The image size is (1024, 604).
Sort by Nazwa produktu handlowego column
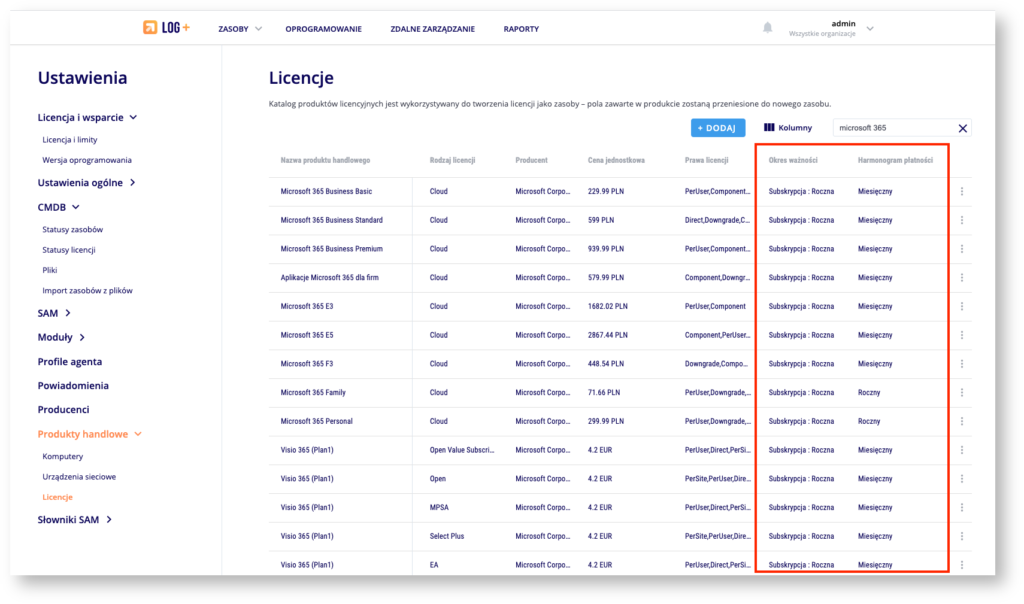[325, 160]
